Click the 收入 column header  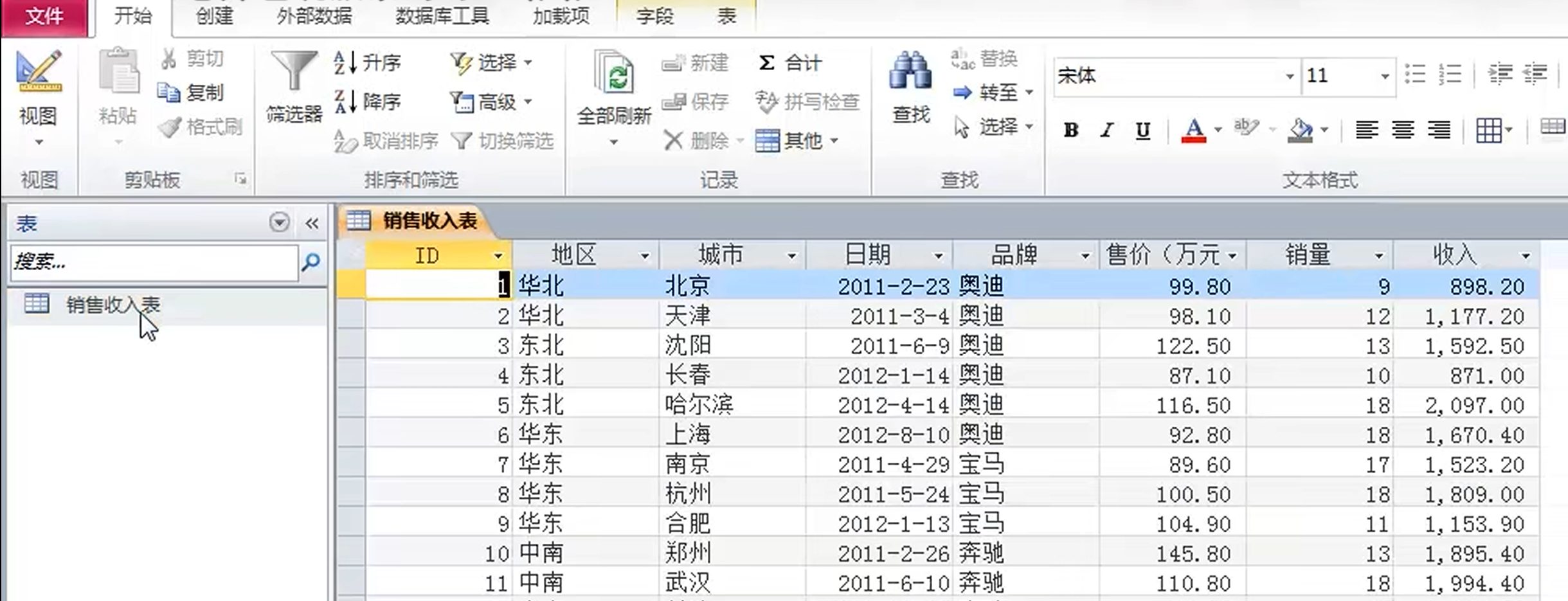point(1466,255)
